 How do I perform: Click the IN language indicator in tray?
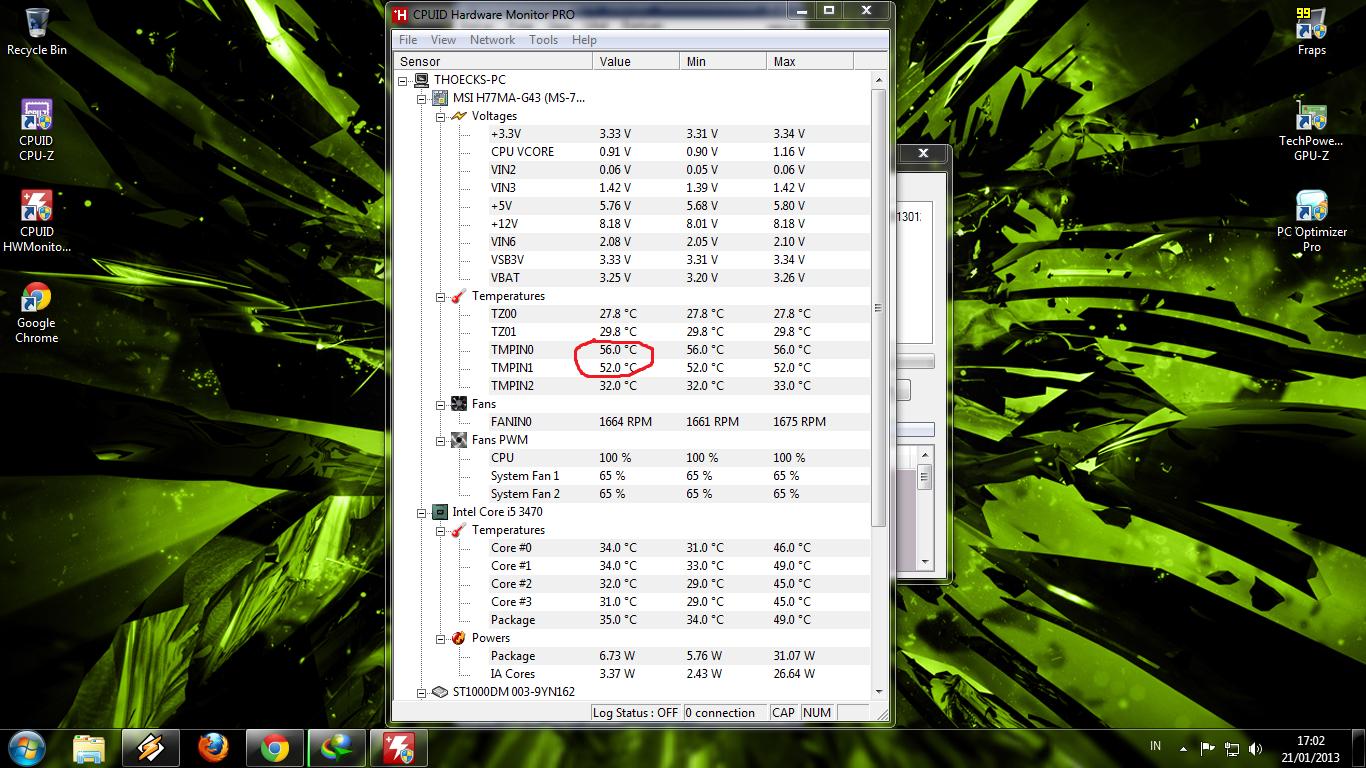point(1156,746)
